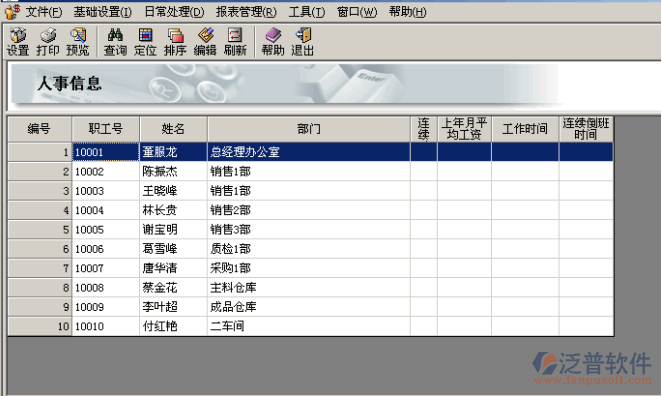The width and height of the screenshot is (662, 396).
Task: Open the 文件(F) menu
Action: pos(43,12)
